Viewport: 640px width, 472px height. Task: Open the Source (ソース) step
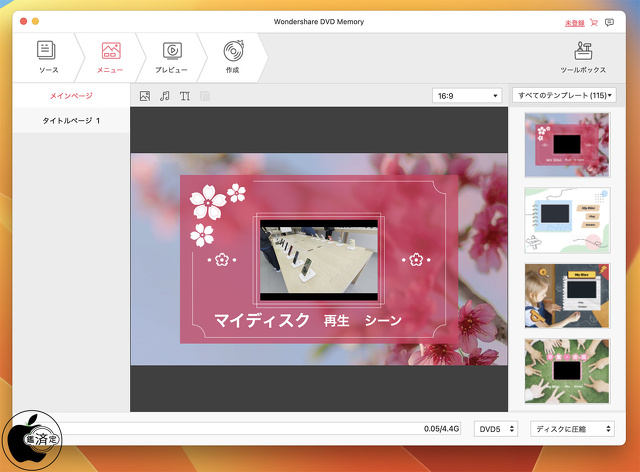click(48, 57)
